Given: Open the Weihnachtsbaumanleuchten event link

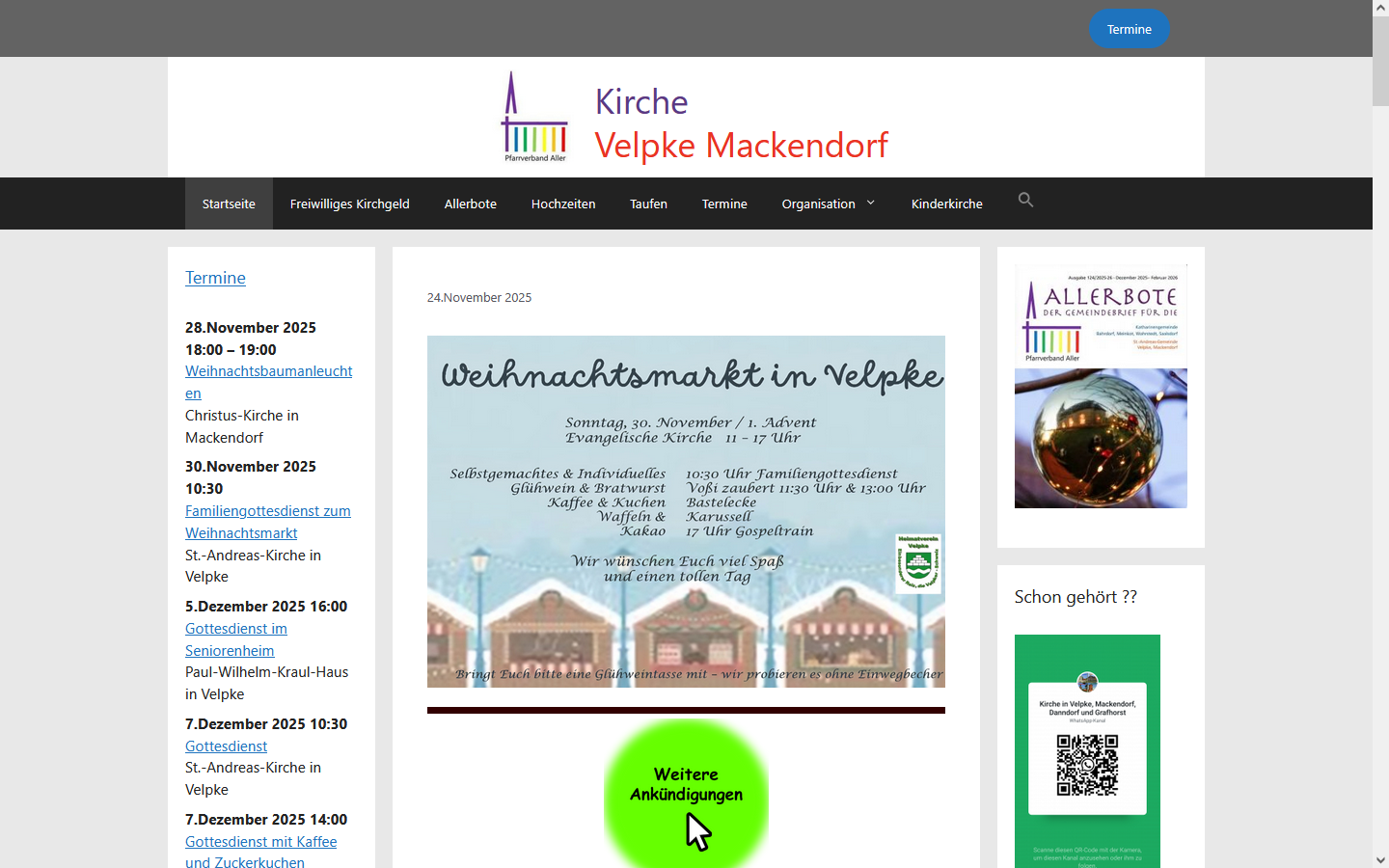Looking at the screenshot, I should [268, 372].
